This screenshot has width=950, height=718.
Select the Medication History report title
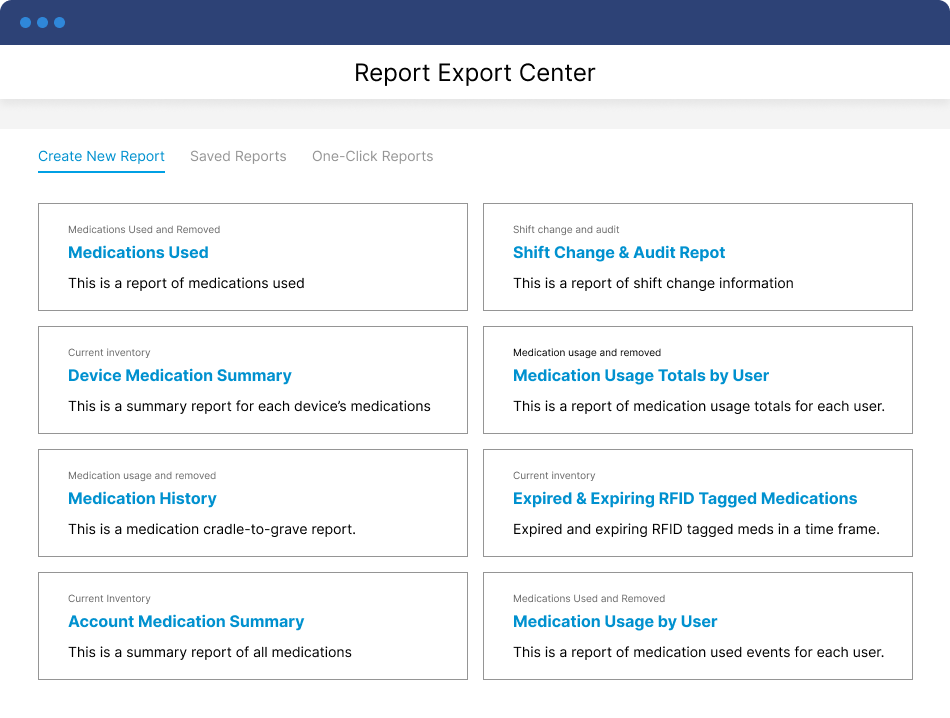(x=142, y=499)
